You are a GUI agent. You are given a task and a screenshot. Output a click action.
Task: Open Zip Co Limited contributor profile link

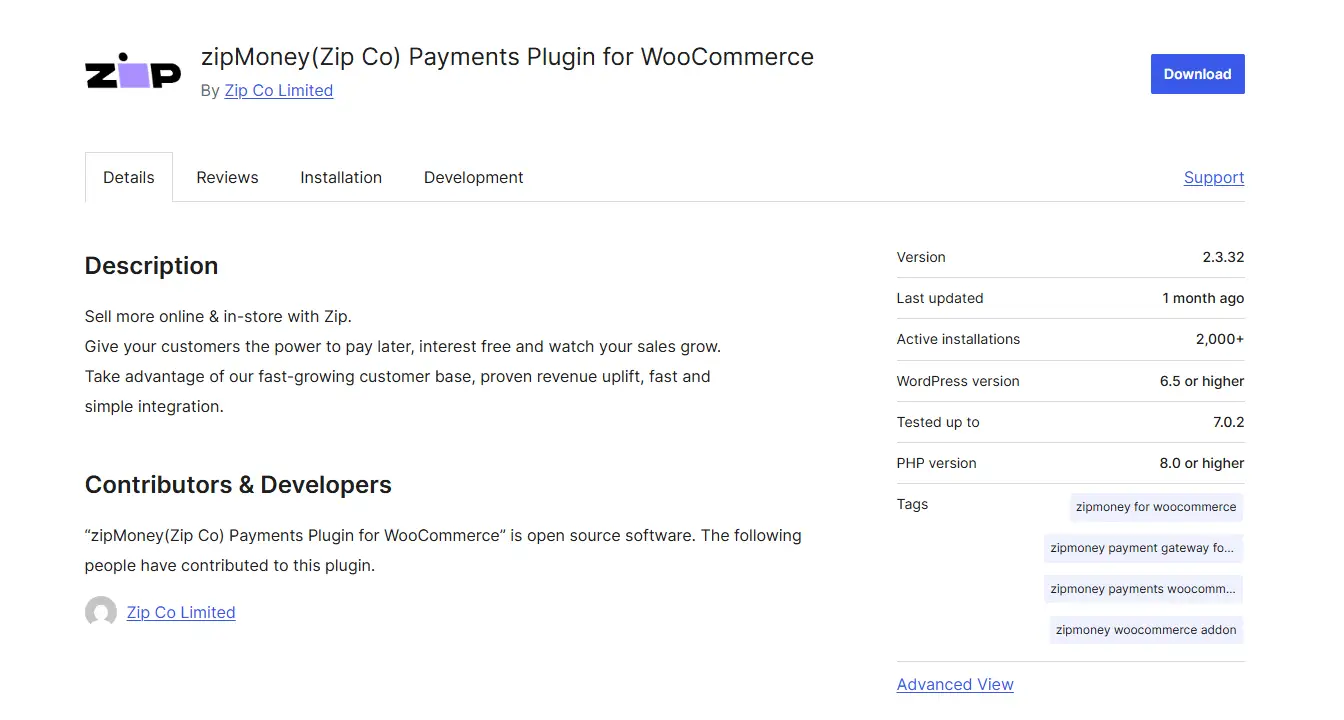pyautogui.click(x=181, y=612)
